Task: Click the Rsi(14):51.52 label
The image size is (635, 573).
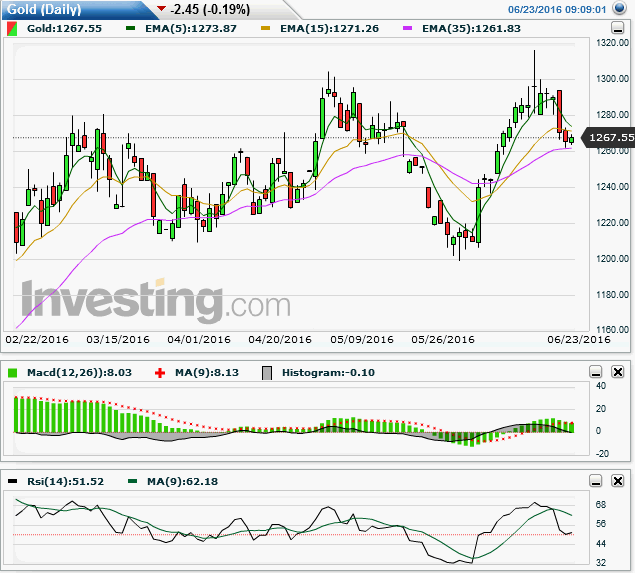Action: [x=66, y=481]
